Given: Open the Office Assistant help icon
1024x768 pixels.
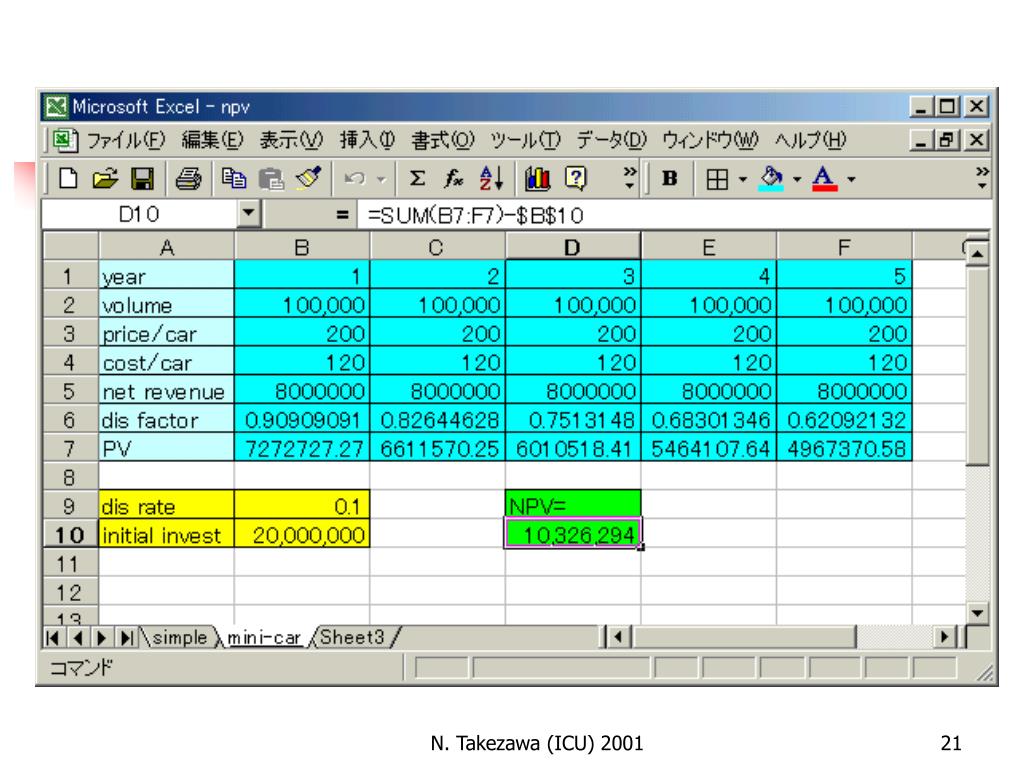Looking at the screenshot, I should 575,178.
